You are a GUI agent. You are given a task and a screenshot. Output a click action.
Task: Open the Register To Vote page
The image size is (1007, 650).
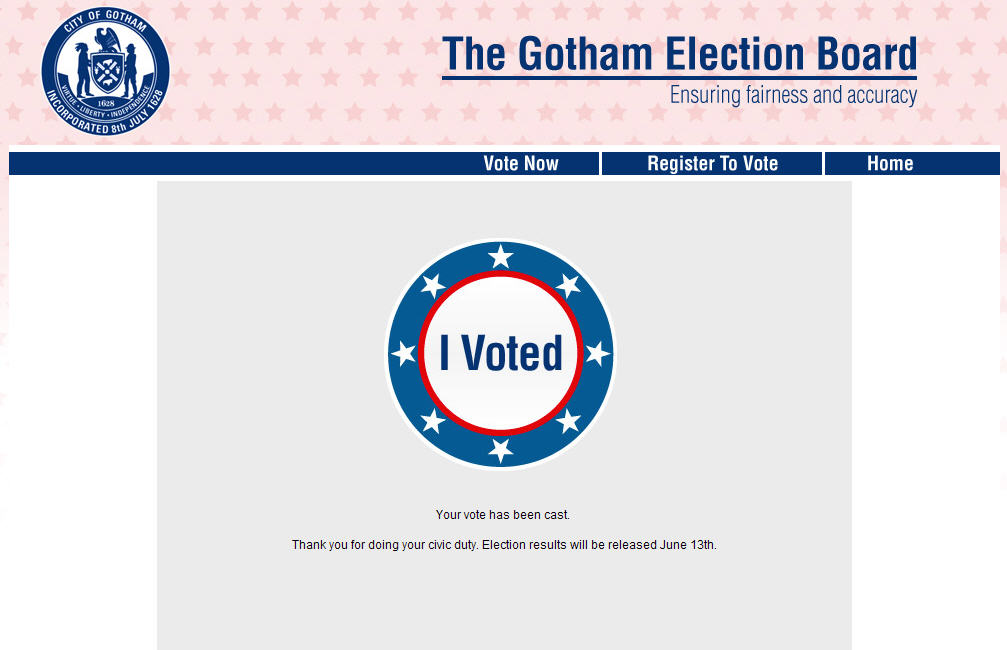pos(712,164)
